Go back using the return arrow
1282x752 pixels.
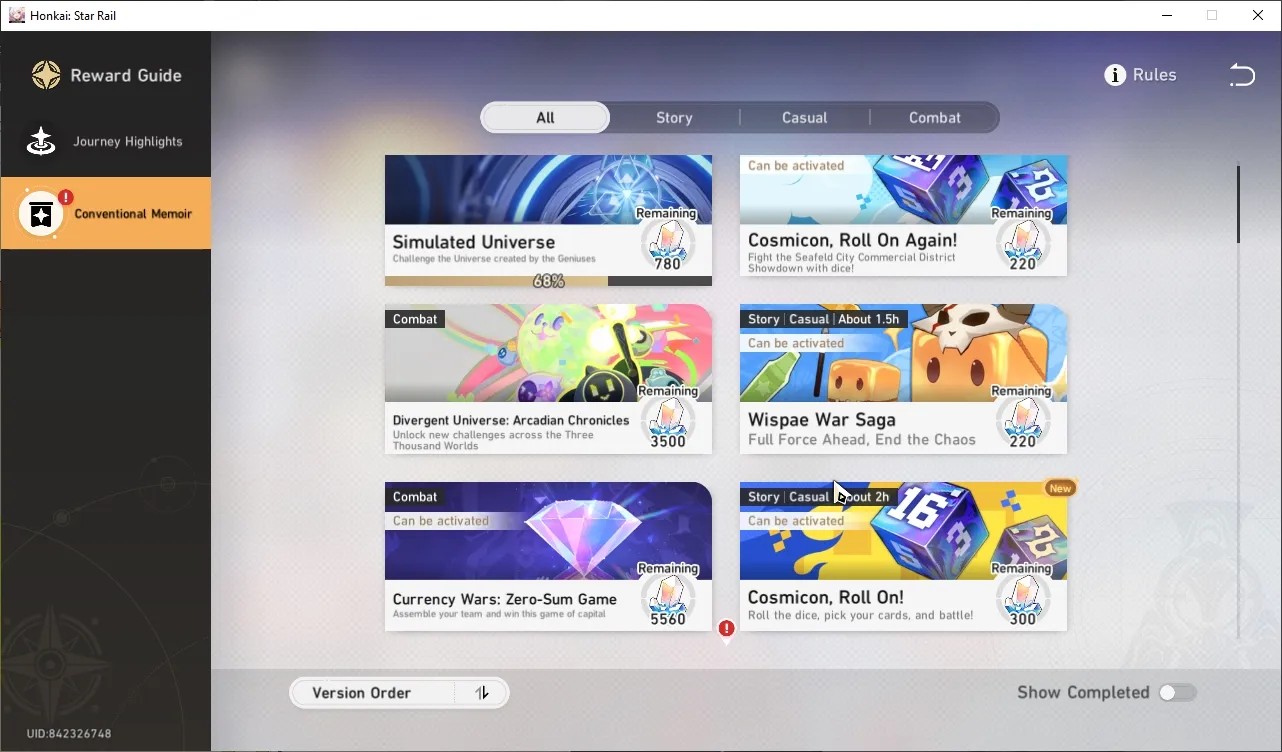click(1241, 75)
